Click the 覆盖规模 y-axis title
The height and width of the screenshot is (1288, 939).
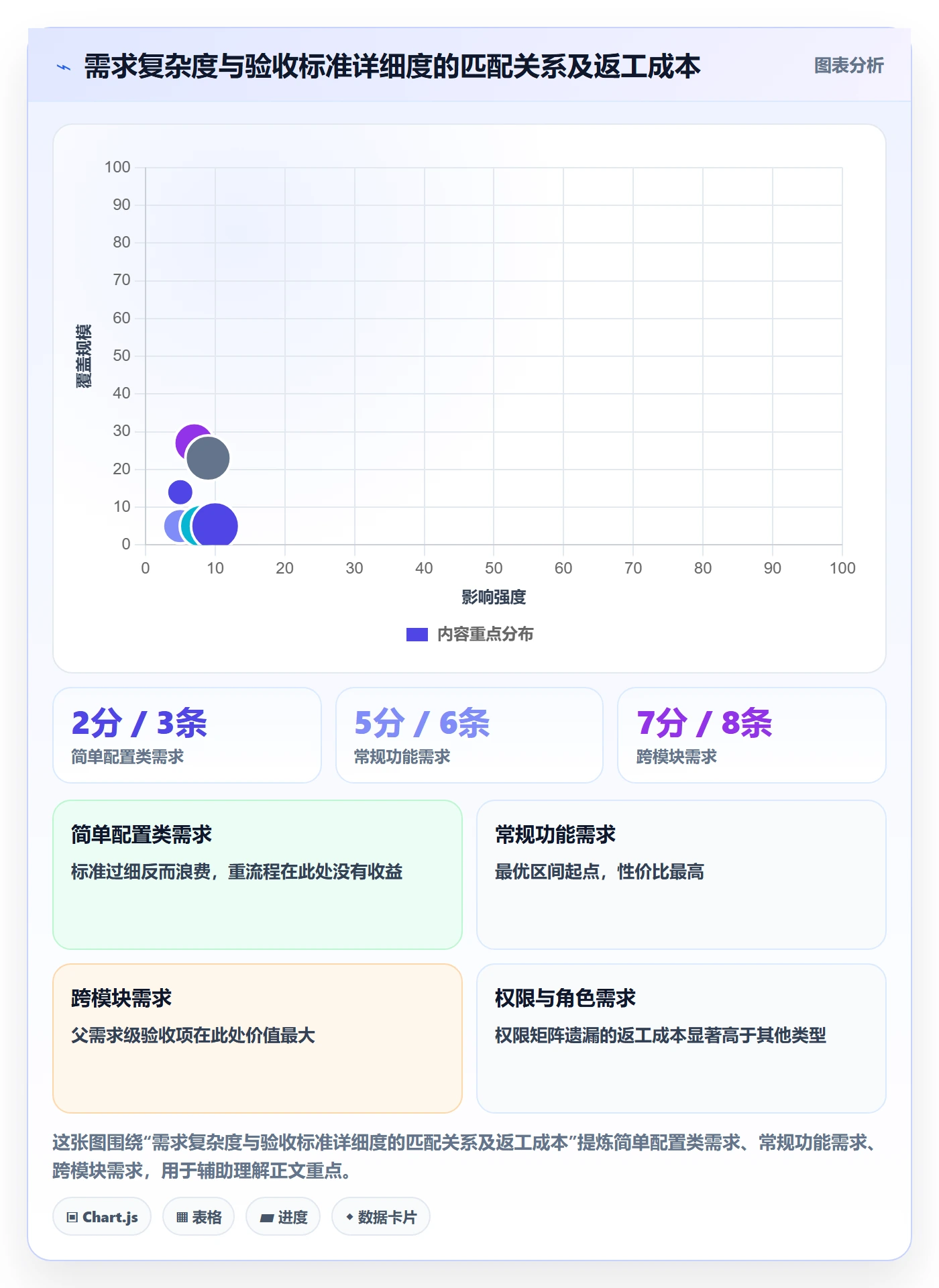coord(83,356)
